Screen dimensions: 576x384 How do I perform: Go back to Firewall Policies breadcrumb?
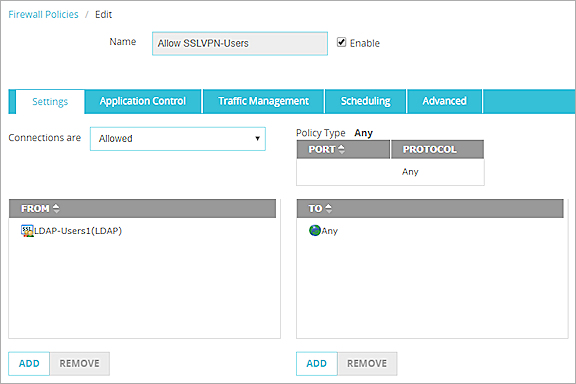[x=43, y=14]
